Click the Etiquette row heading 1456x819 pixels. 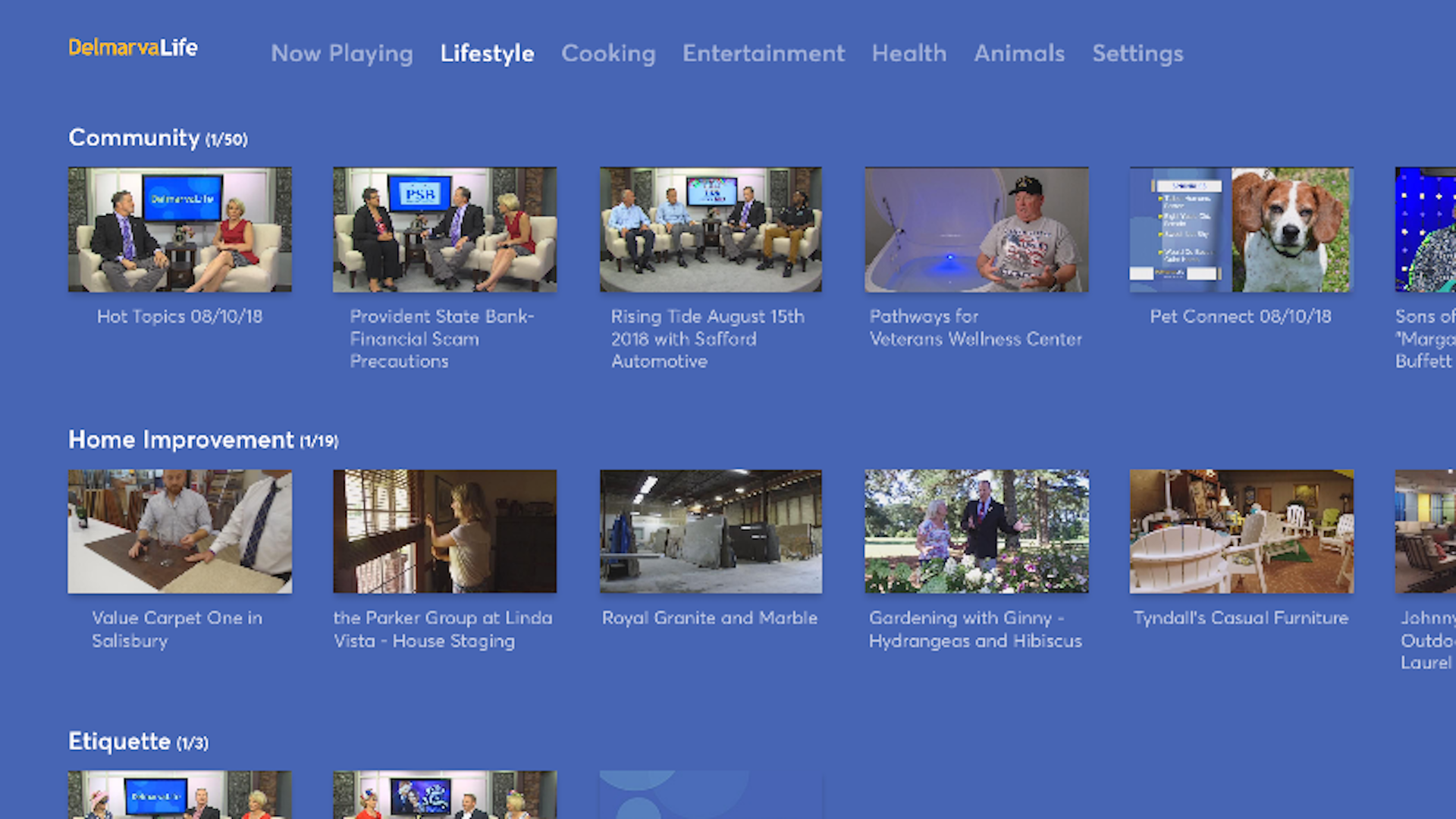138,742
